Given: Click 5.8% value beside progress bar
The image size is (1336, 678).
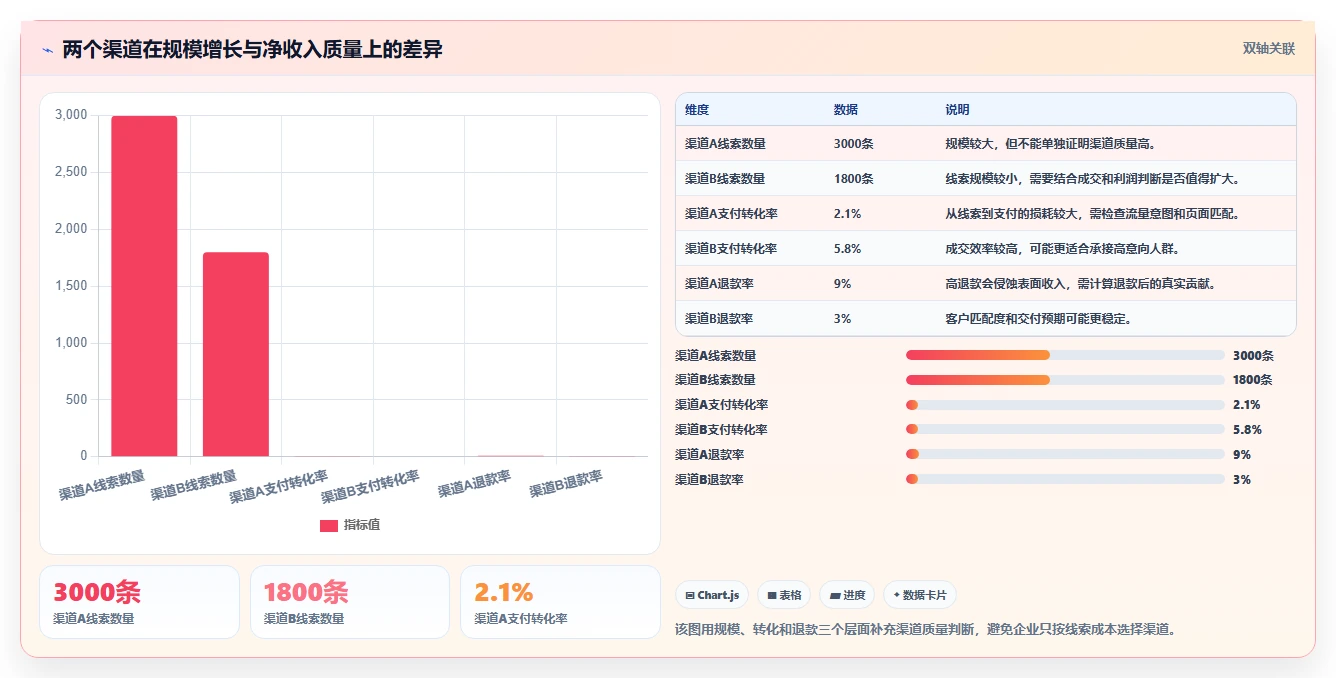Looking at the screenshot, I should [x=1247, y=430].
